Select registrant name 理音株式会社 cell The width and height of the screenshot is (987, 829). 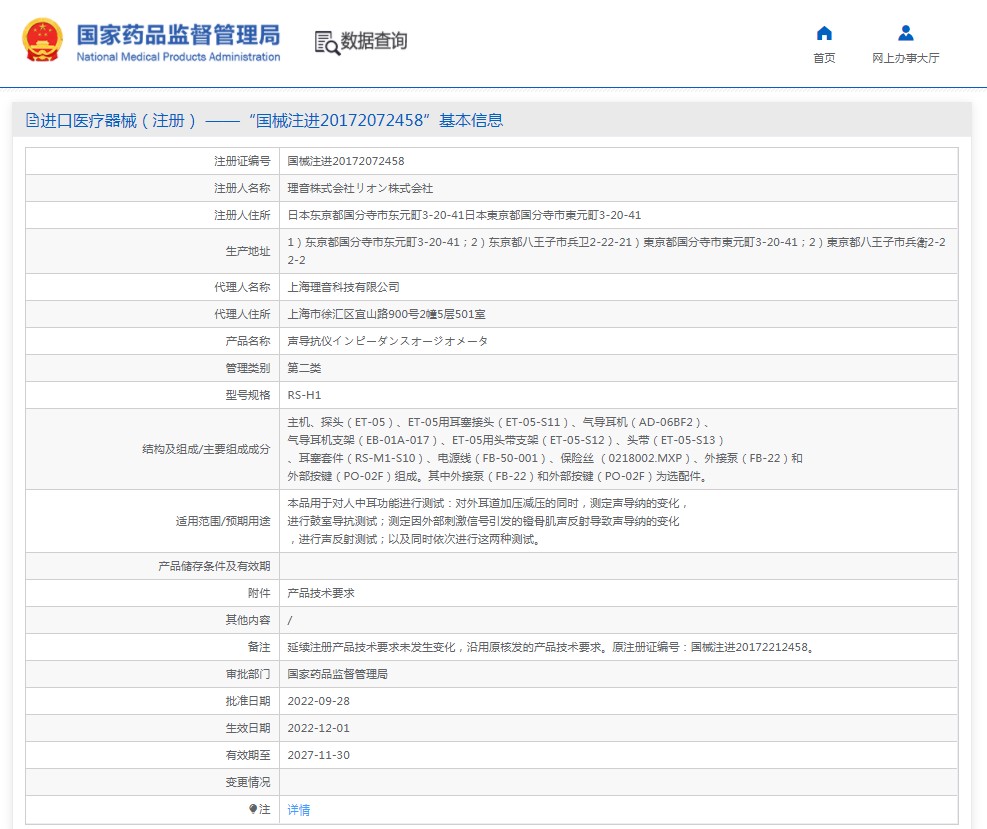coord(360,188)
